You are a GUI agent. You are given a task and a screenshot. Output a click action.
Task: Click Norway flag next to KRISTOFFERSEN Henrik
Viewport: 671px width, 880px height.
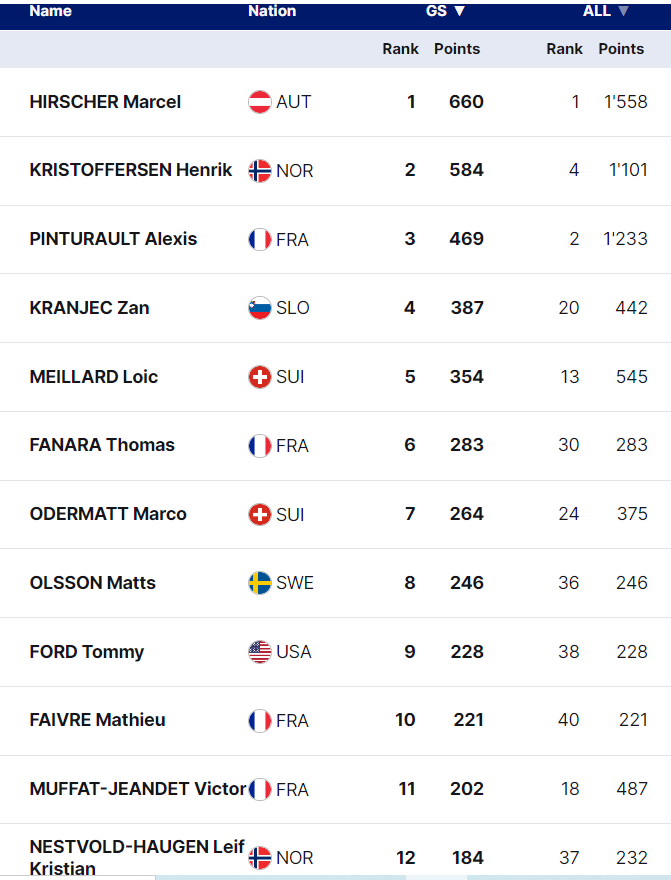click(x=260, y=171)
